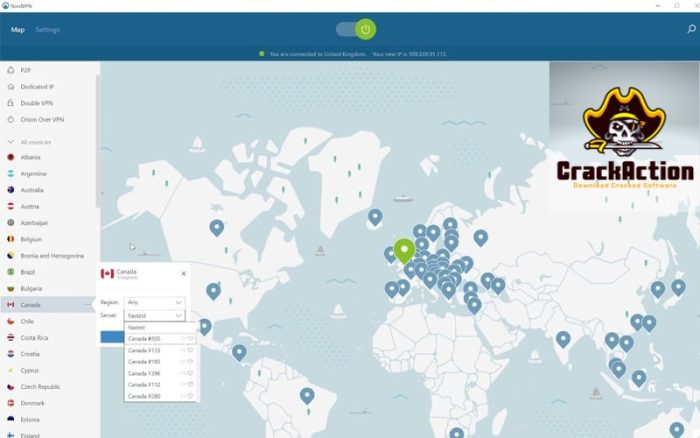Collapse the Server dropdown showing Fastest
Viewport: 700px width, 438px height.
tap(154, 316)
